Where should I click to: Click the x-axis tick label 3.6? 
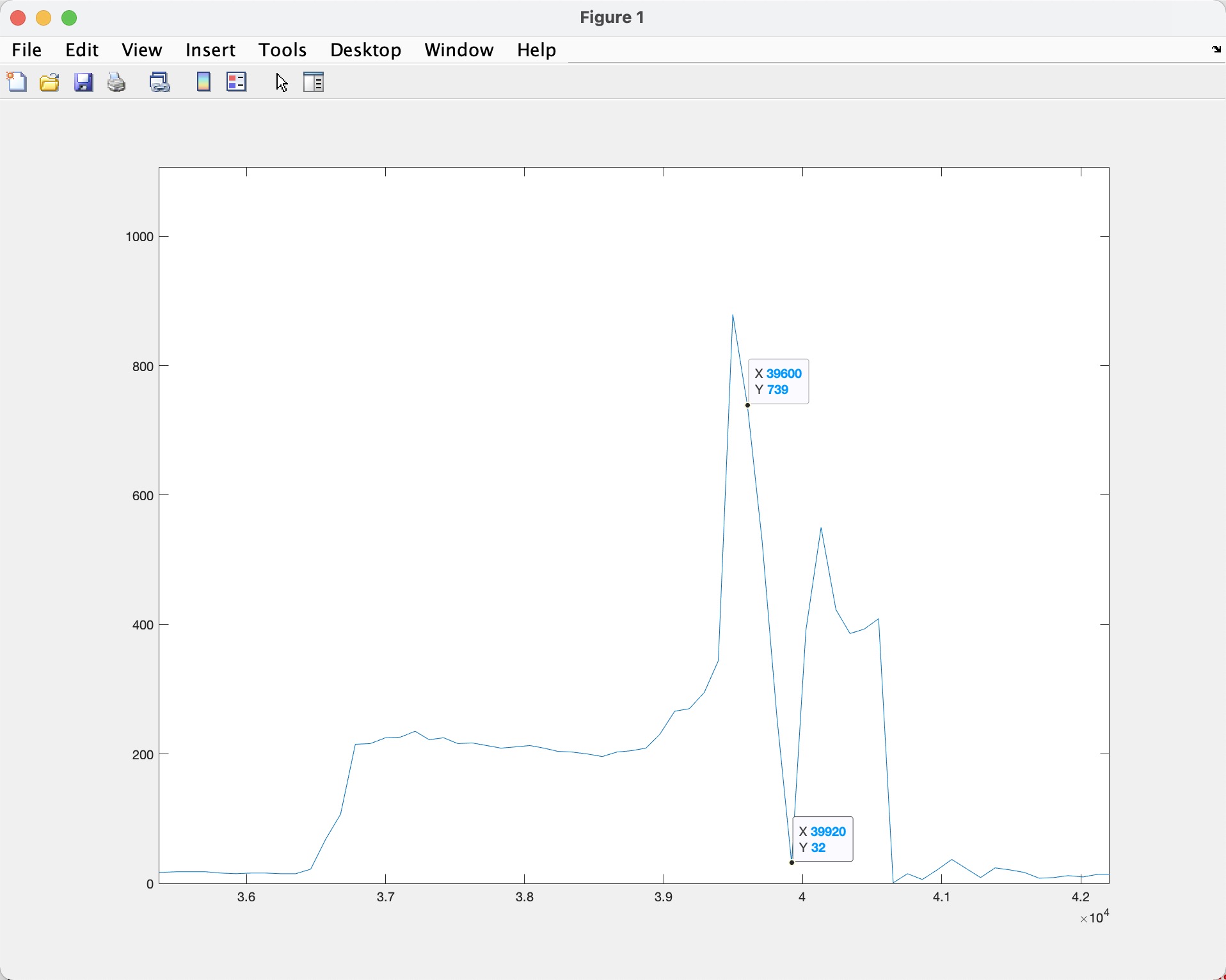(x=246, y=897)
